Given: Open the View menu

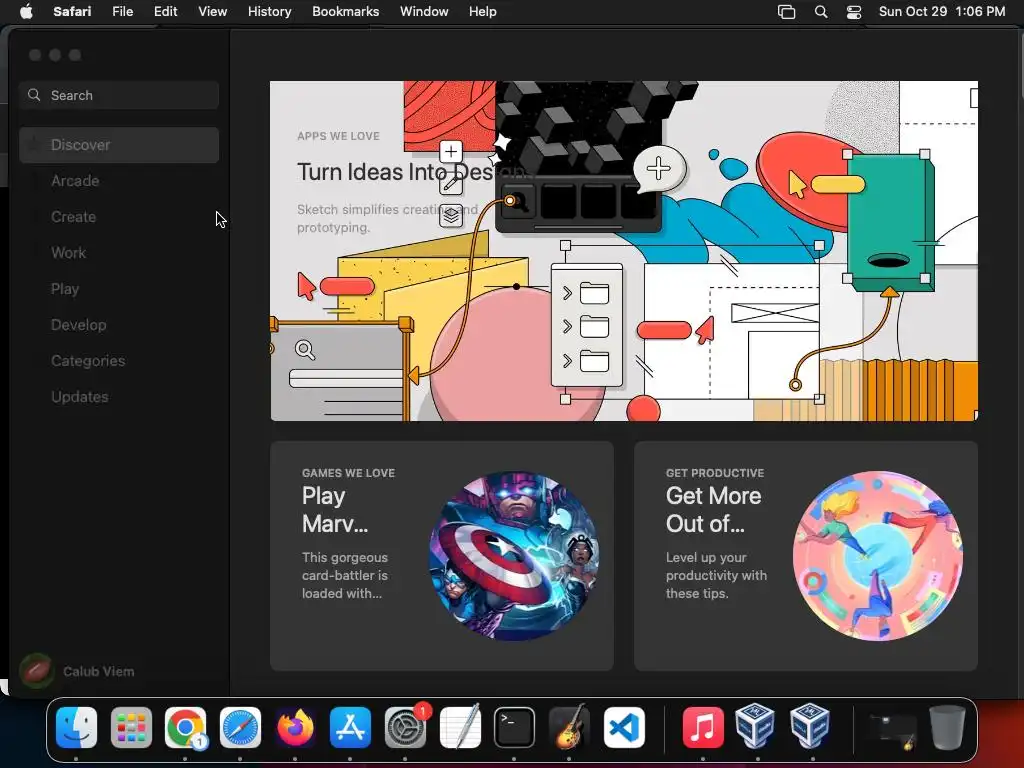Looking at the screenshot, I should click(x=212, y=11).
